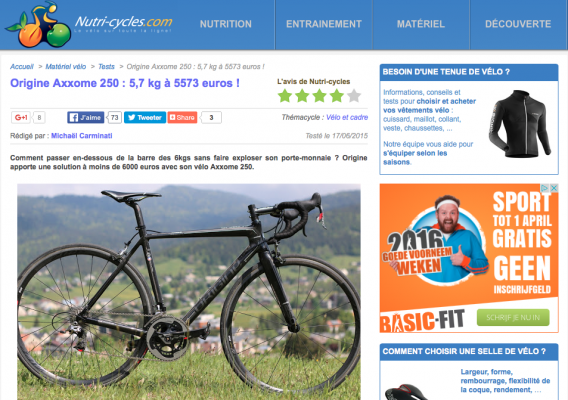
Task: Open the NUTRITION menu
Action: coord(226,24)
